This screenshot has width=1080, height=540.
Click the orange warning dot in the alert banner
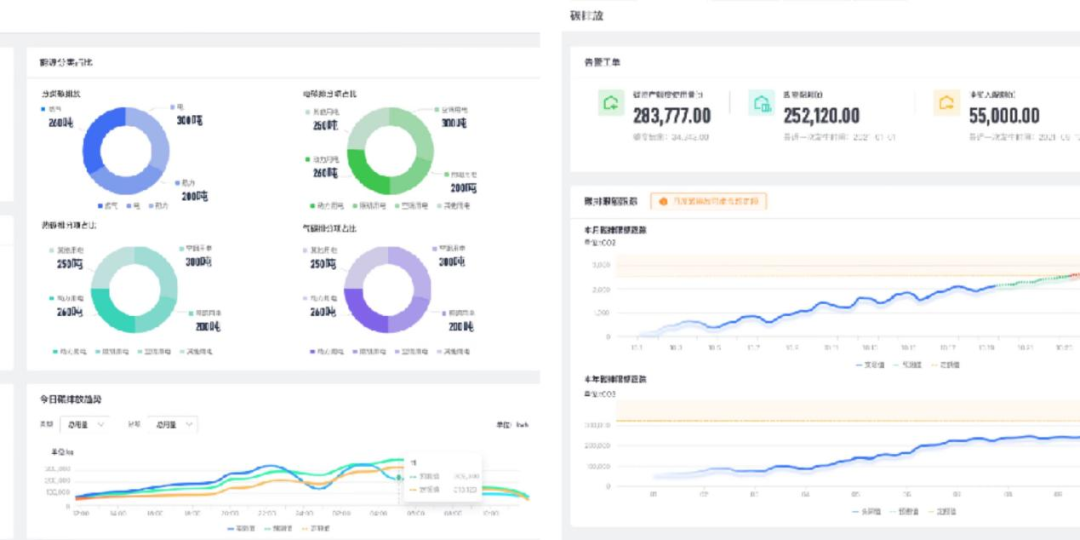[662, 201]
